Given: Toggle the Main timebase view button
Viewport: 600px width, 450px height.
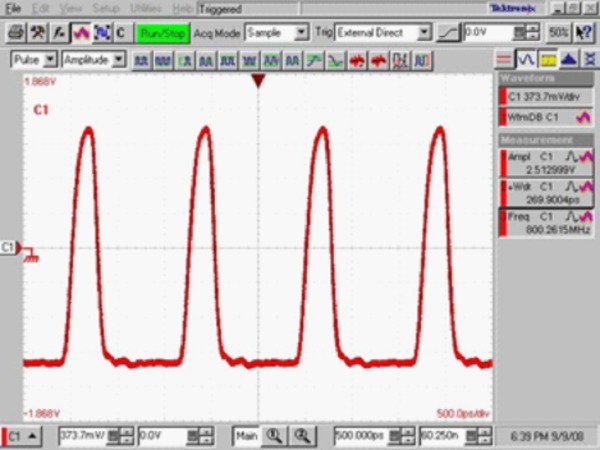Looking at the screenshot, I should [246, 435].
